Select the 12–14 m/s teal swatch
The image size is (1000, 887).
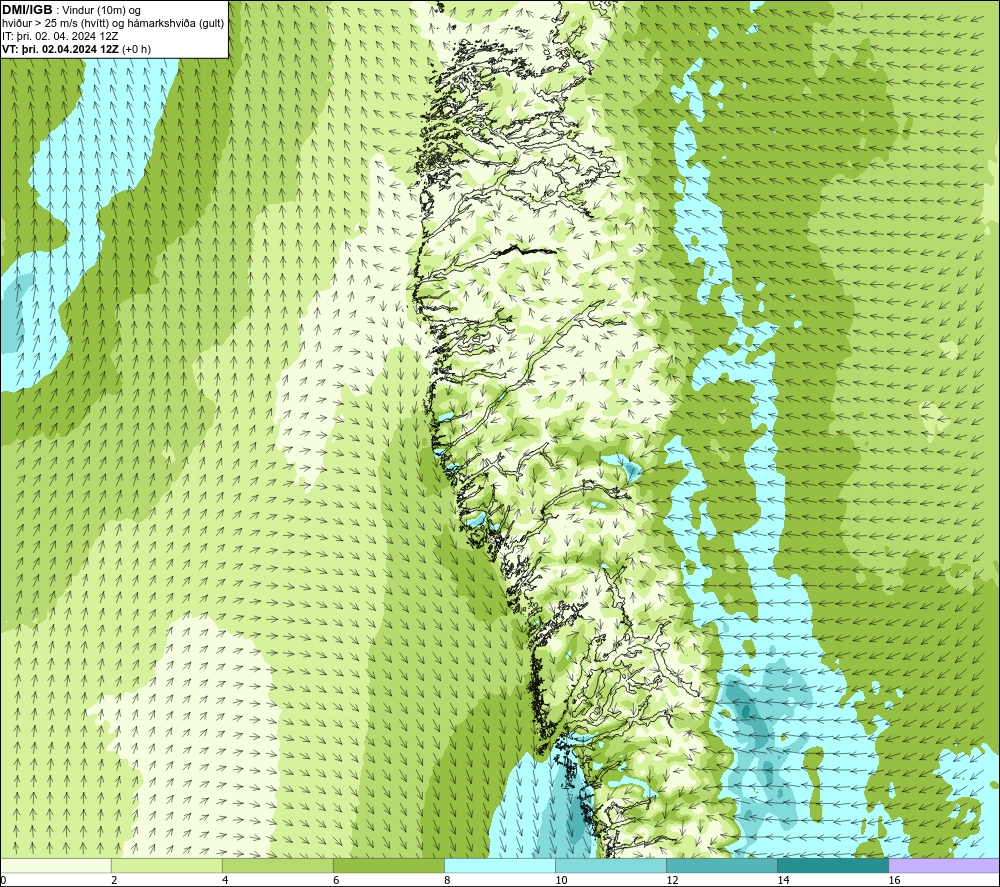722,866
